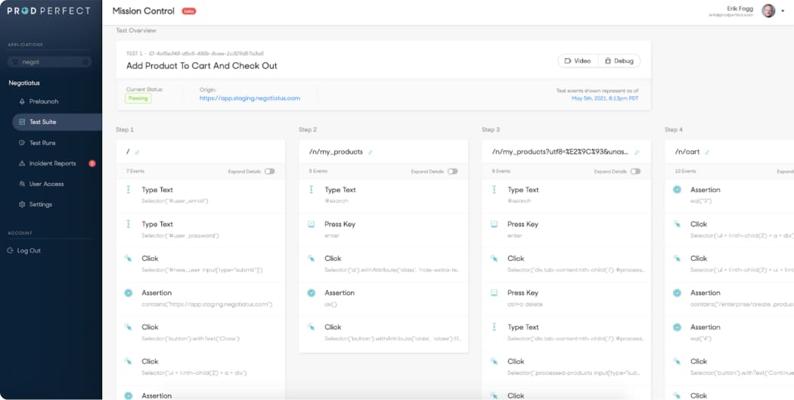Enable Expand Details switch in Step 2
794x400 pixels.
click(453, 171)
